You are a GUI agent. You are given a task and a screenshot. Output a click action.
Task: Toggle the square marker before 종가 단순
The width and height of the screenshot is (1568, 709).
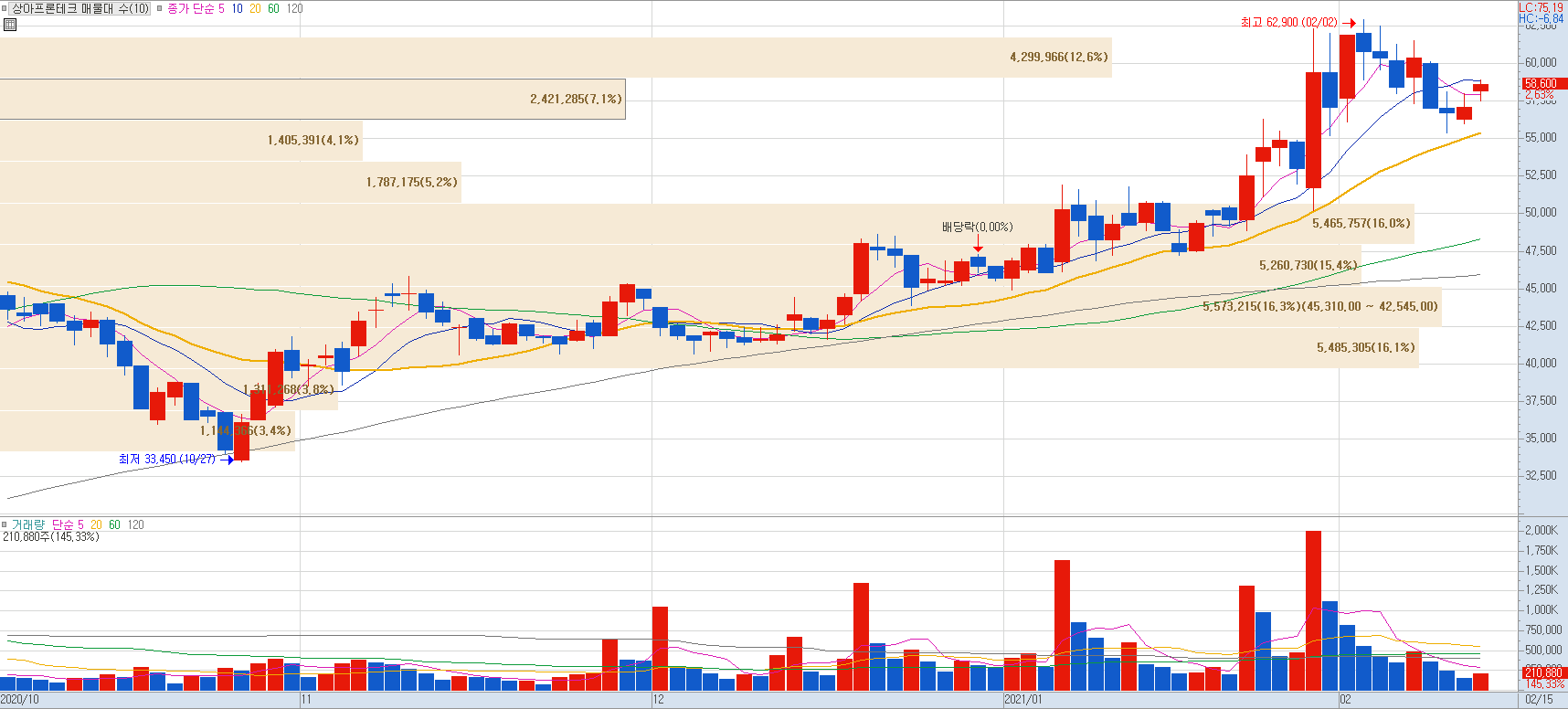159,8
